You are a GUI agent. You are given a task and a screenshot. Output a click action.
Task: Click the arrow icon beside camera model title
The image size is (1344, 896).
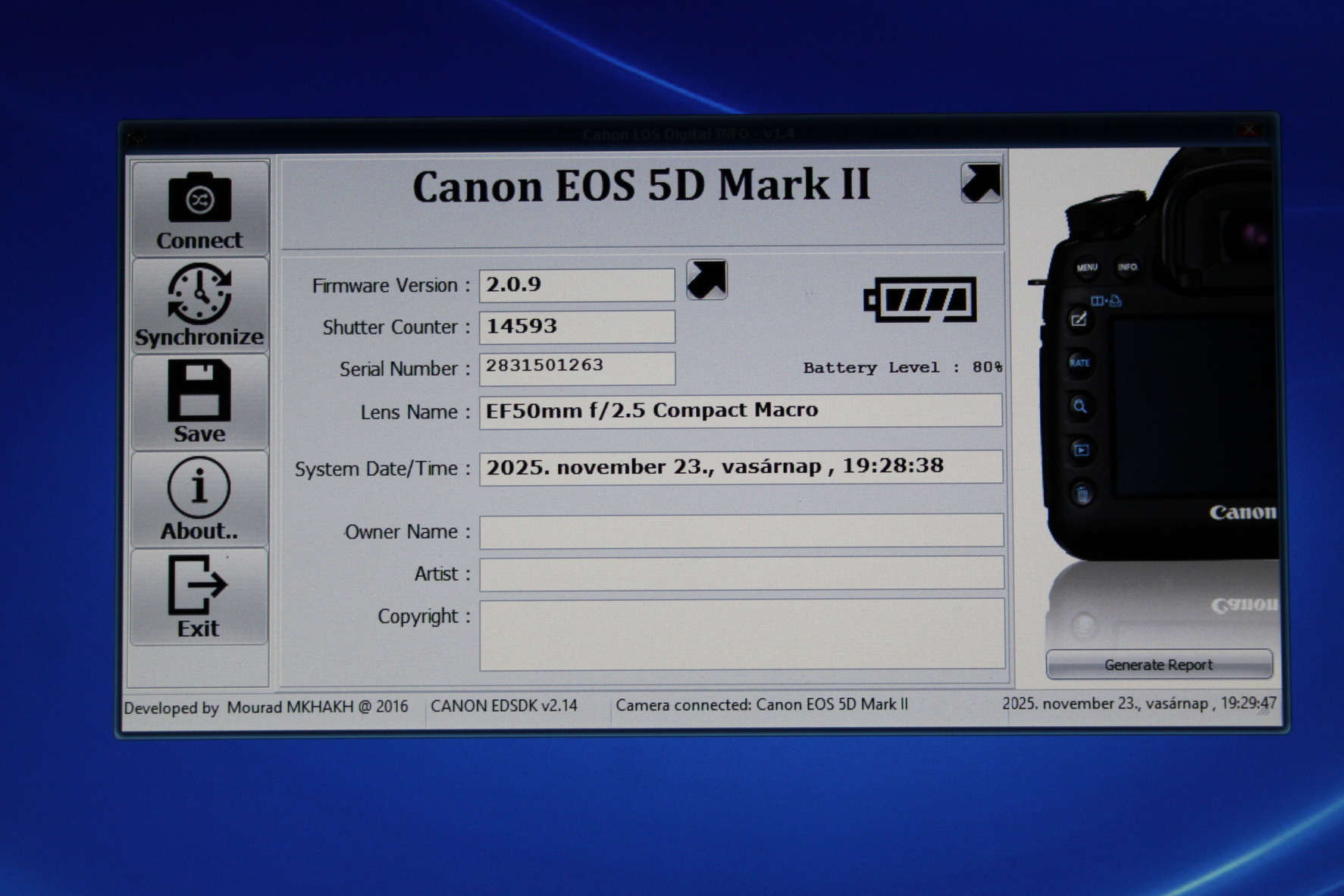(x=981, y=183)
